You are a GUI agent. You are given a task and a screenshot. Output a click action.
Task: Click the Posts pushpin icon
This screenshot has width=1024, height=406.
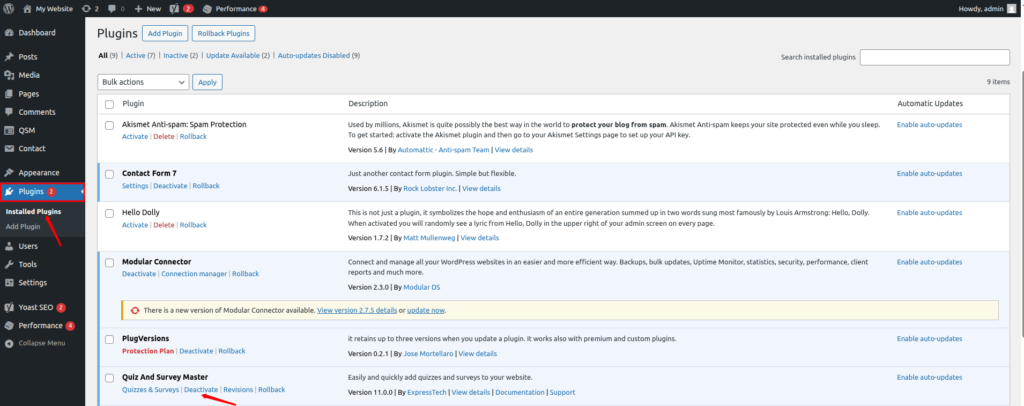pos(9,57)
